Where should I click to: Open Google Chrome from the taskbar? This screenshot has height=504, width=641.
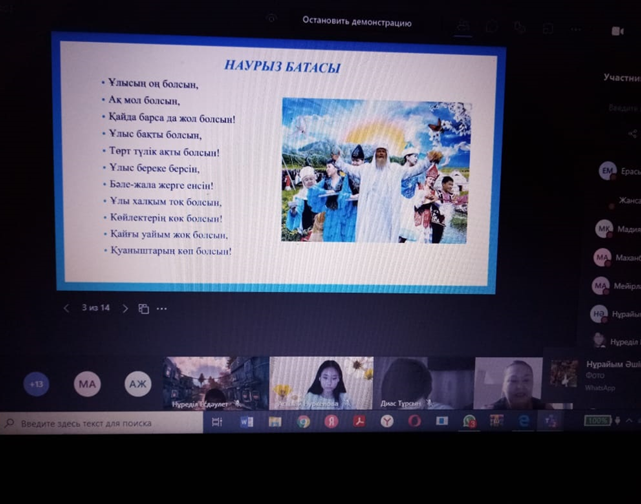click(x=303, y=422)
